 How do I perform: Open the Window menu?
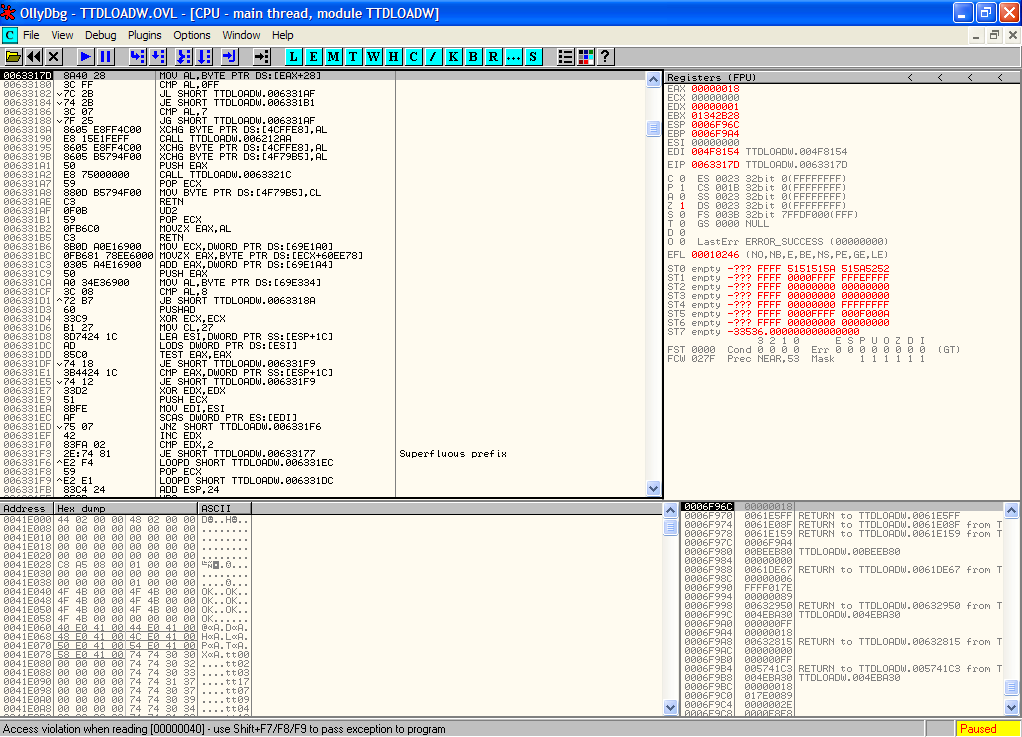241,35
